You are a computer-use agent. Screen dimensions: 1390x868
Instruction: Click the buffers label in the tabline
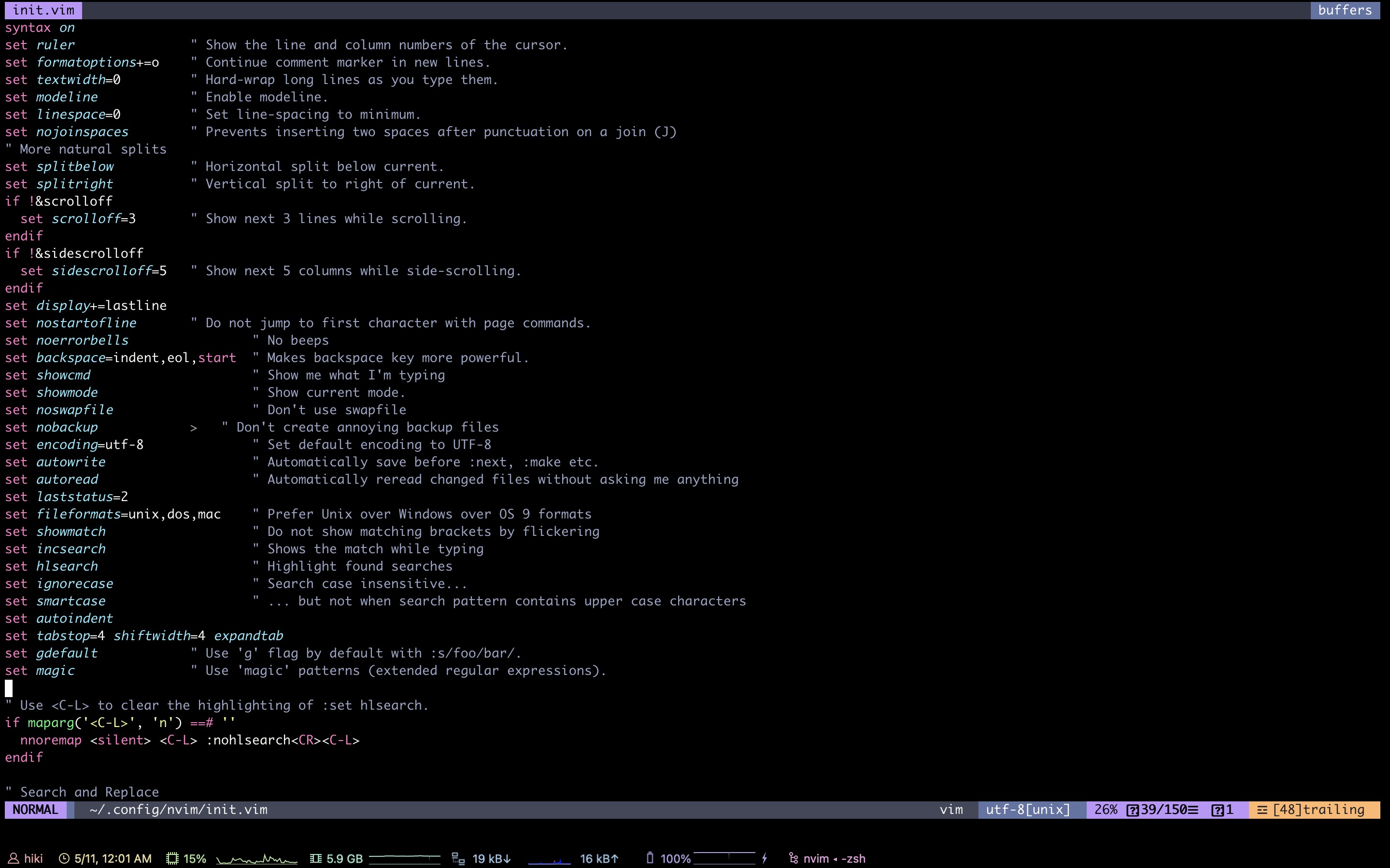click(1345, 10)
